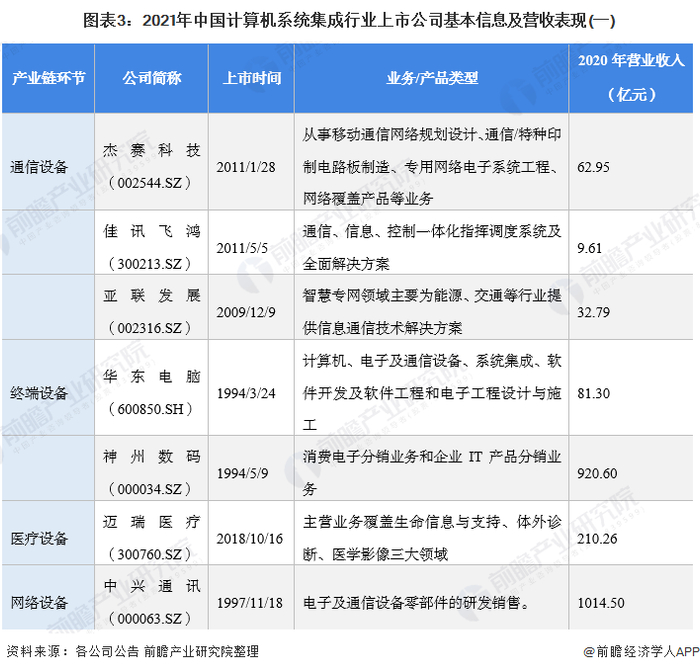Click the 2020年营业收入 column header

pos(631,77)
